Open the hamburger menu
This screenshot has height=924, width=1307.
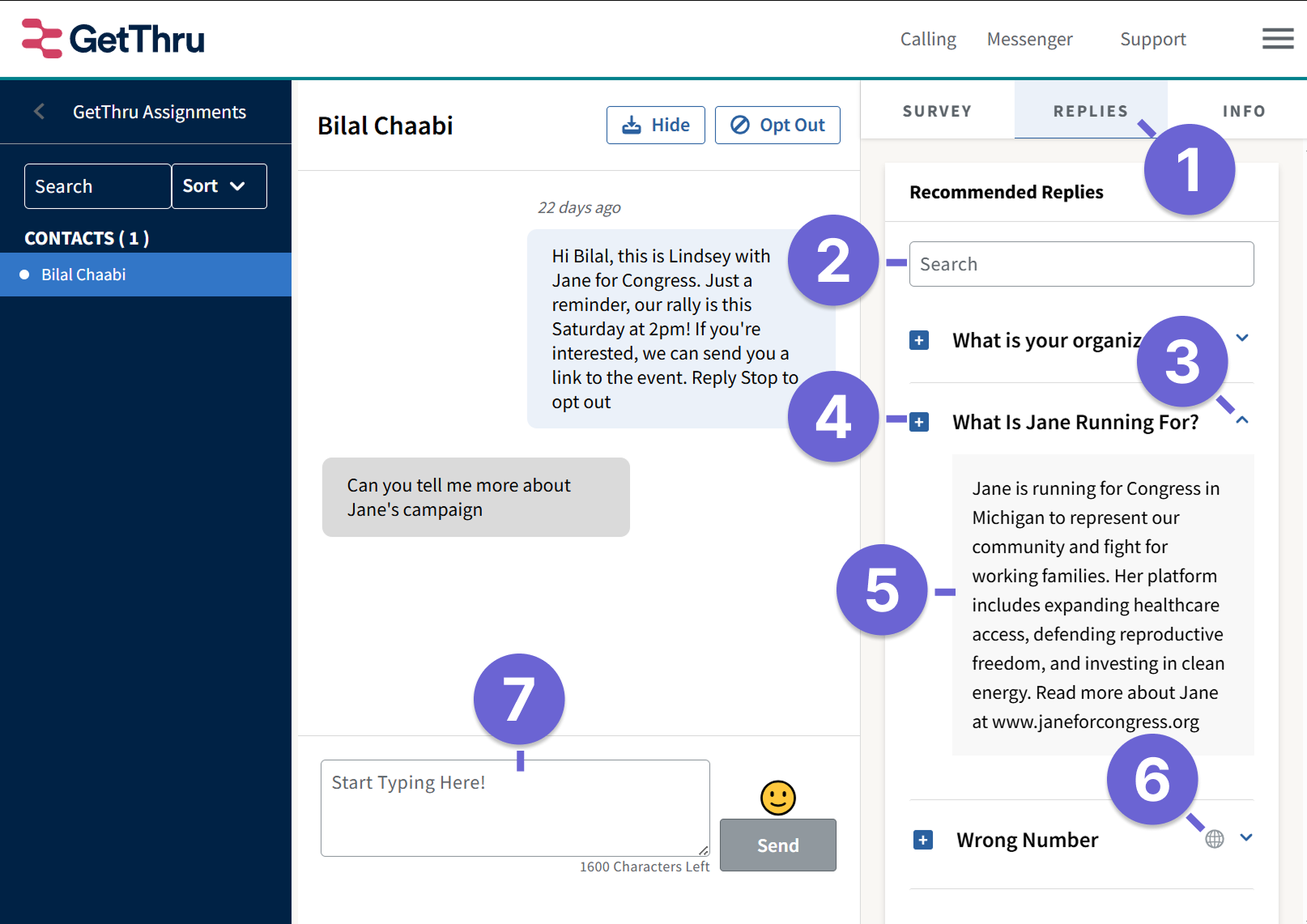point(1278,39)
